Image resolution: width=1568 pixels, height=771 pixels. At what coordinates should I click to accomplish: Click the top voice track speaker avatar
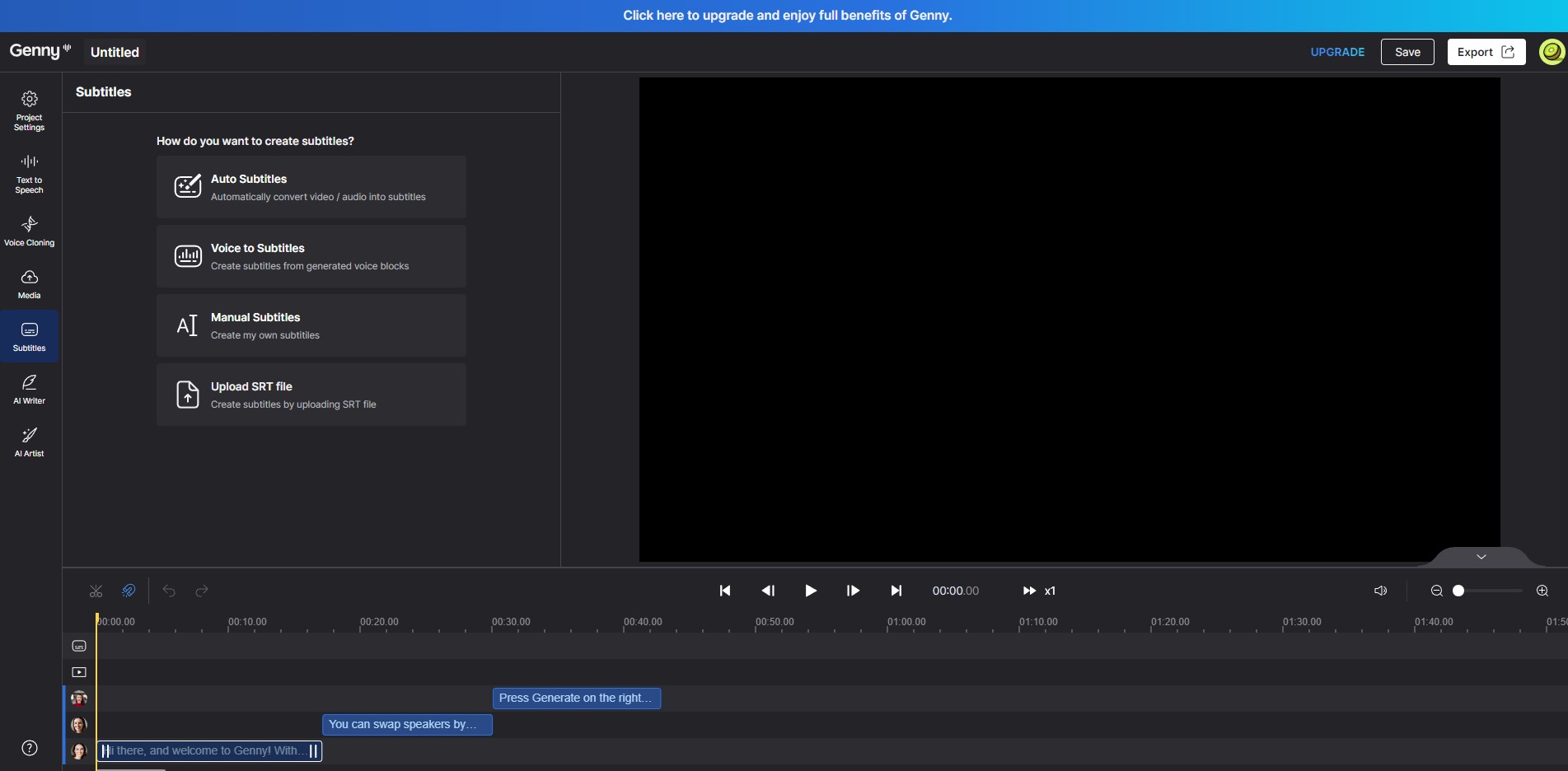[x=79, y=699]
